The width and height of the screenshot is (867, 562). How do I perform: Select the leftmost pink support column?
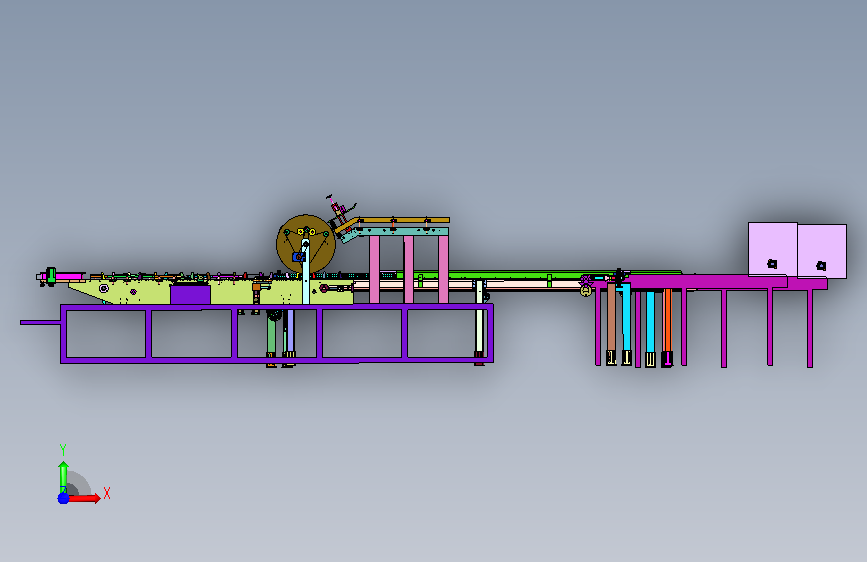(x=374, y=270)
